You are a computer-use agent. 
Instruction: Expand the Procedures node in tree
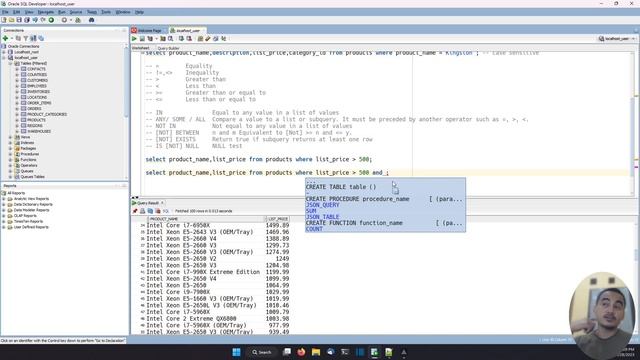[x=11, y=154]
